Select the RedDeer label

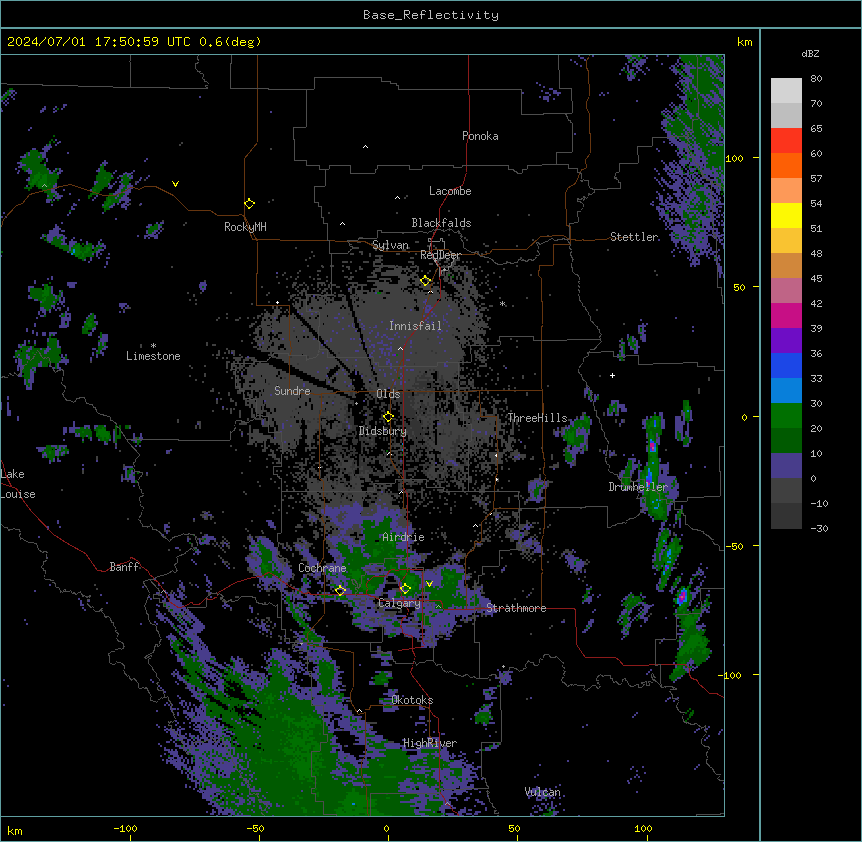[440, 255]
